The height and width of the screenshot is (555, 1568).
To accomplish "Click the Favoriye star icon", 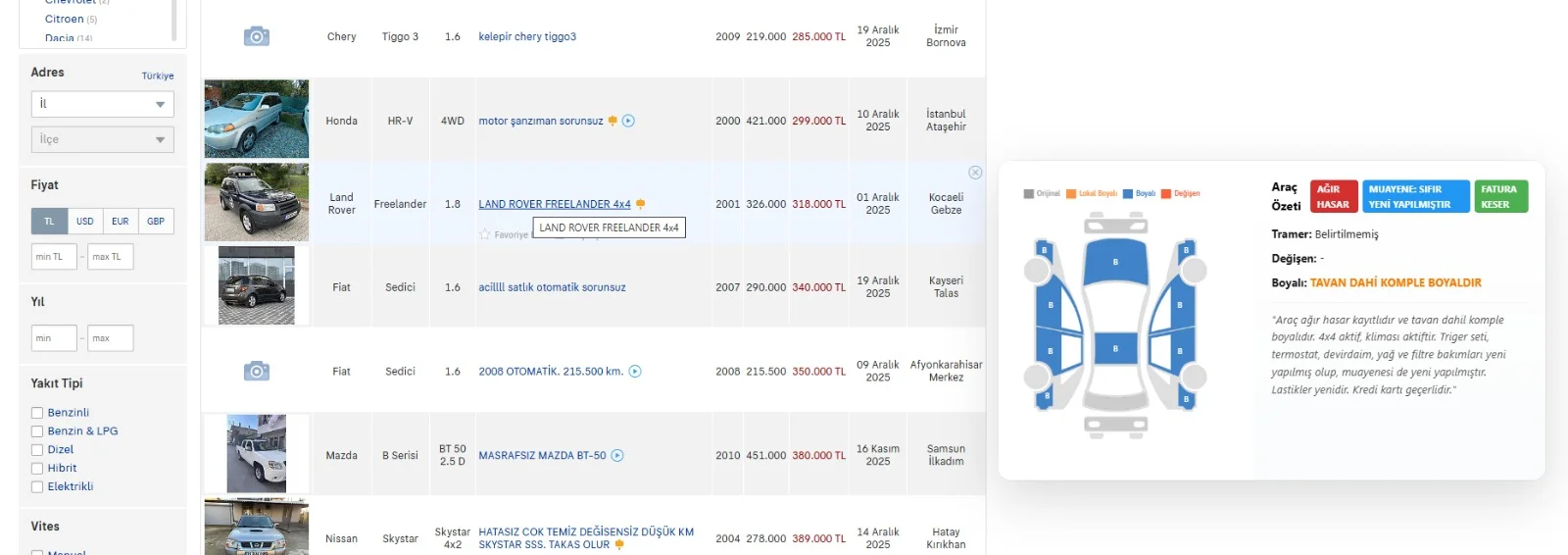I will pos(484,234).
